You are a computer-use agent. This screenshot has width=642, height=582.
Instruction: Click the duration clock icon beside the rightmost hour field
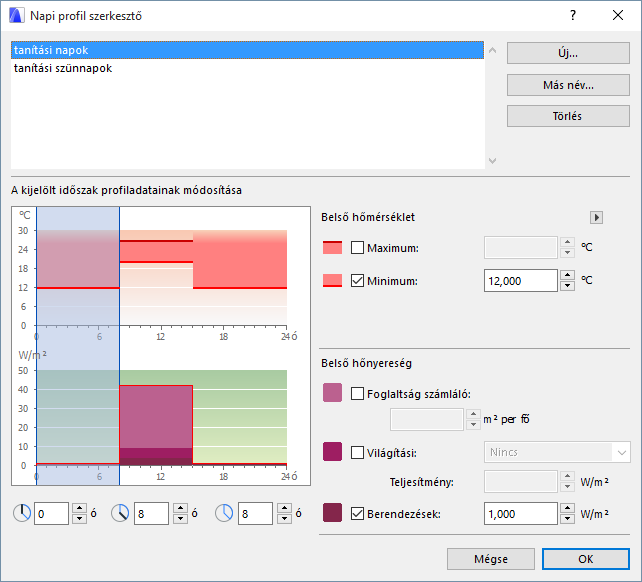[224, 513]
